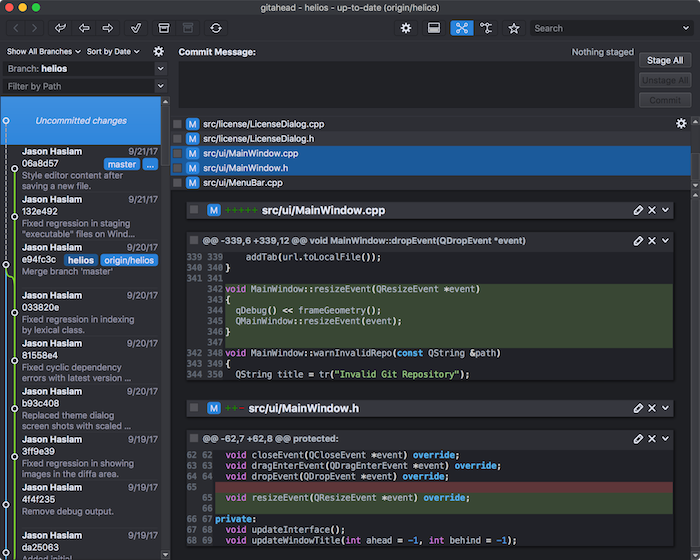Stage src/license/LicenseDialog.cpp checkbox

tap(178, 124)
